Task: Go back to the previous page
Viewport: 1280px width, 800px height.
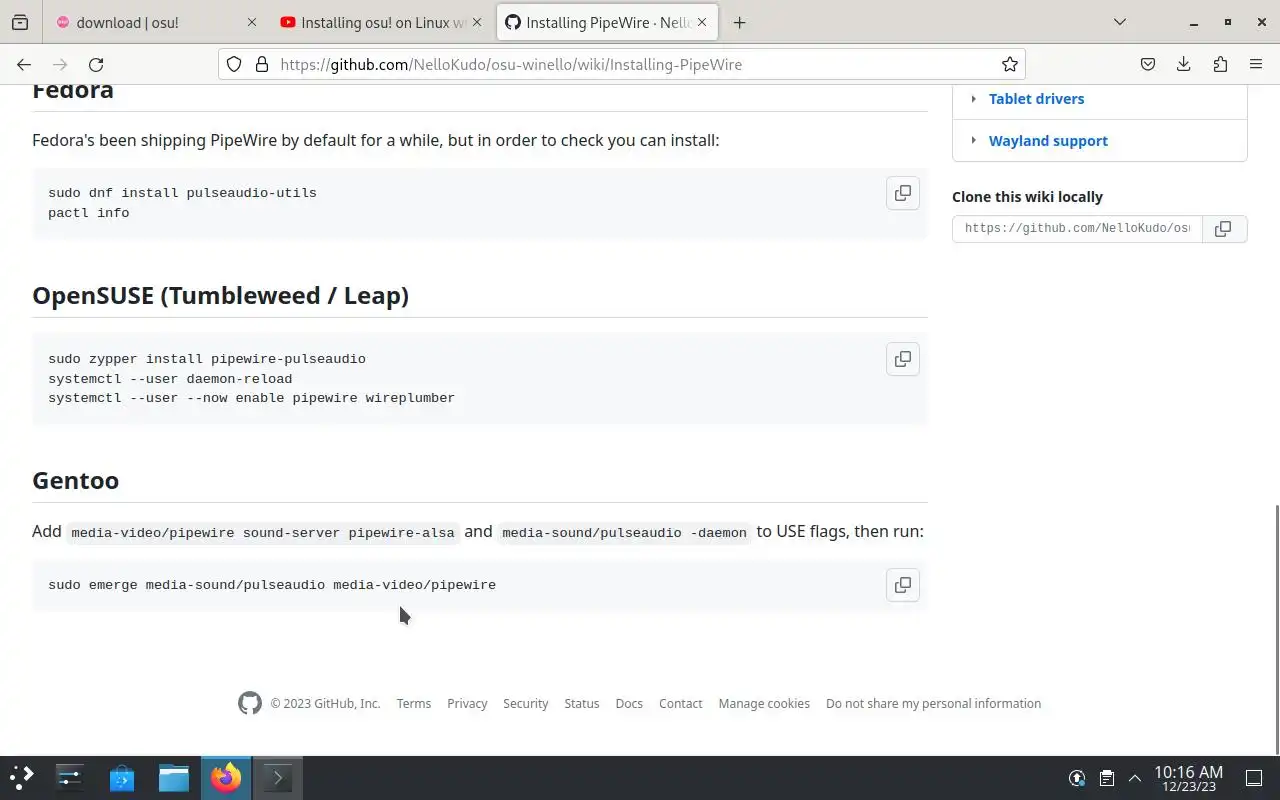Action: pos(24,64)
